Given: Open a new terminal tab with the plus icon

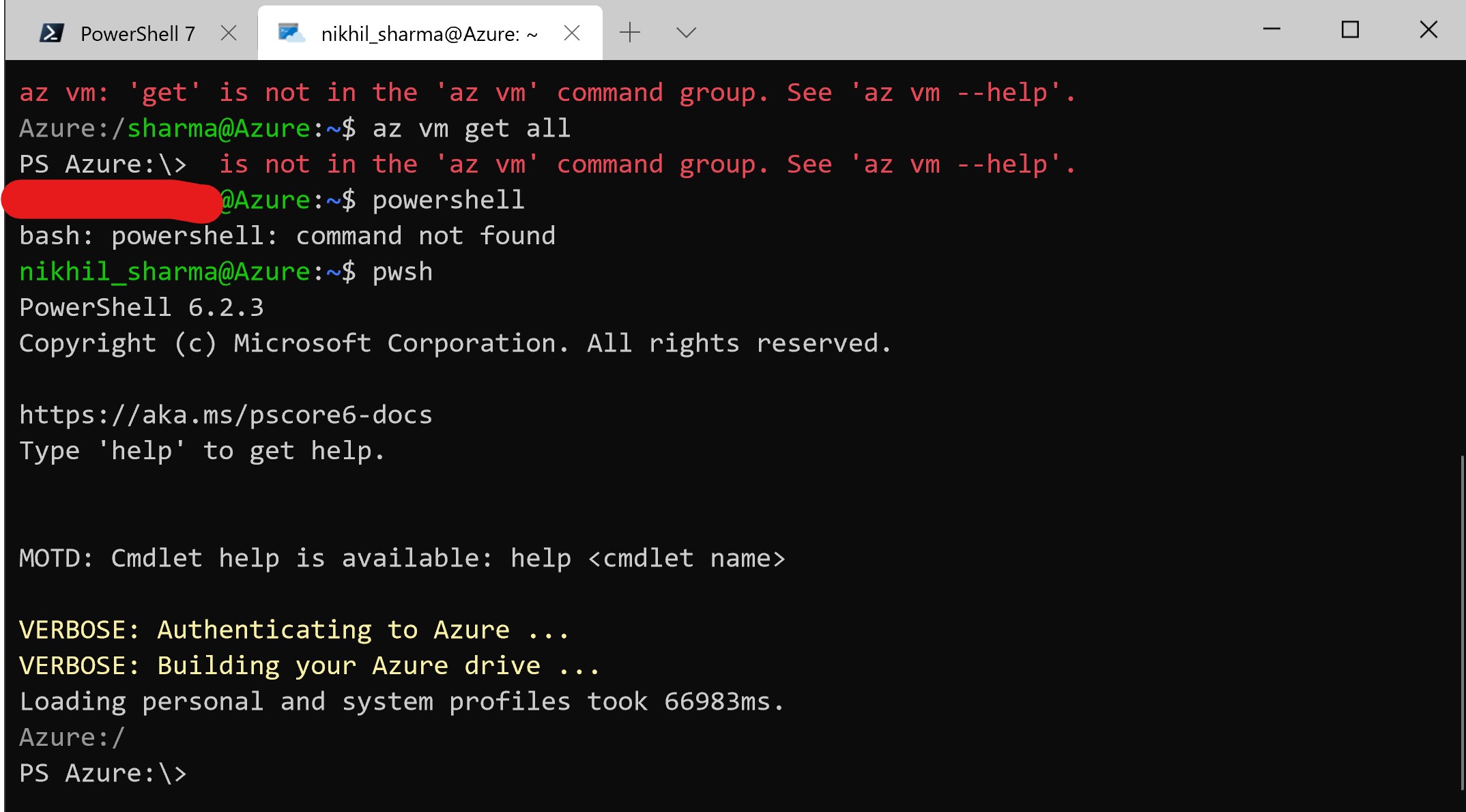Looking at the screenshot, I should click(629, 31).
